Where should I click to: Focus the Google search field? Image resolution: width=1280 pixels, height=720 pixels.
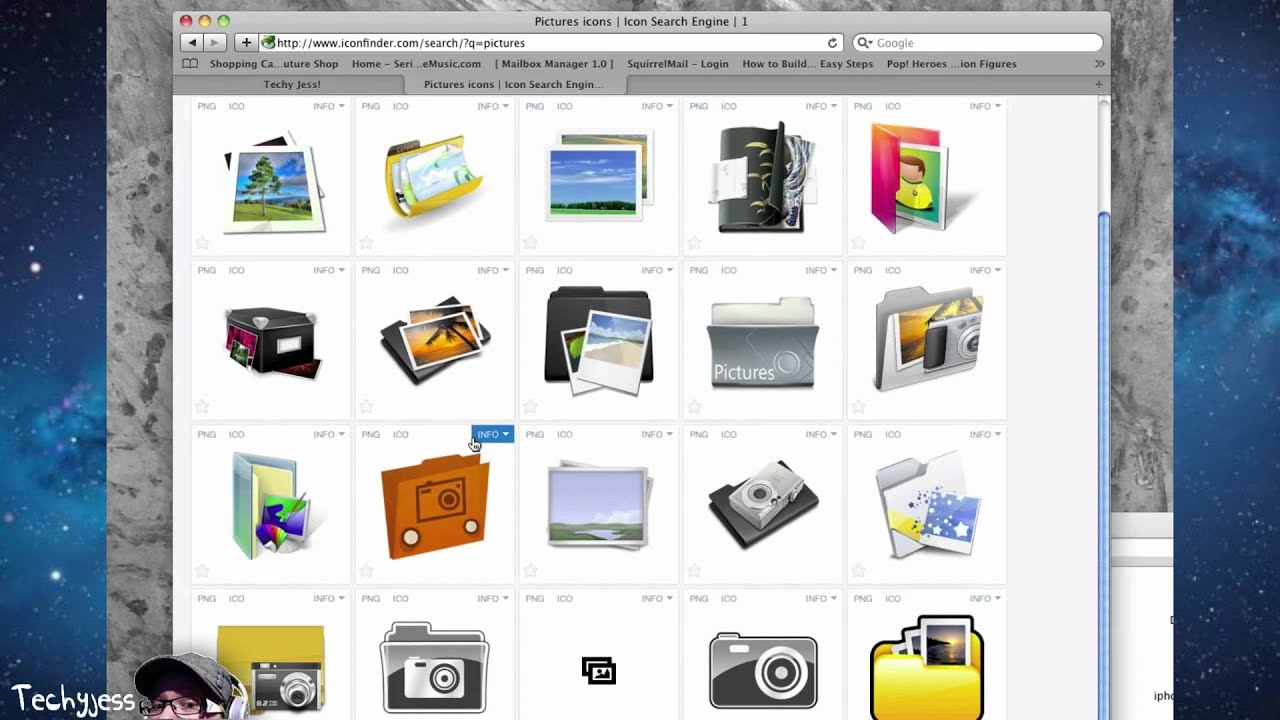click(x=978, y=43)
